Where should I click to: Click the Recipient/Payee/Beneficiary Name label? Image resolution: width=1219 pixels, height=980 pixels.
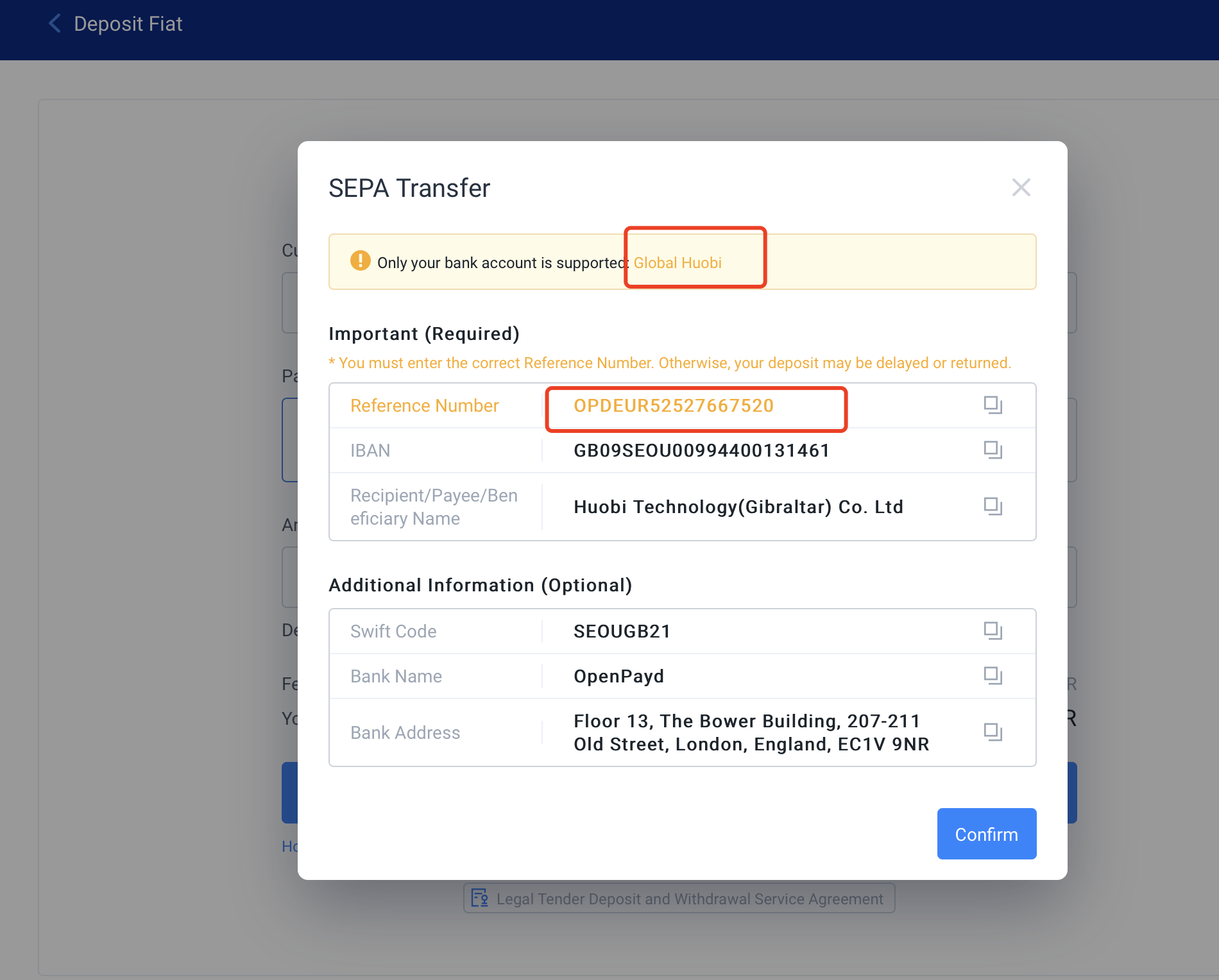point(434,507)
